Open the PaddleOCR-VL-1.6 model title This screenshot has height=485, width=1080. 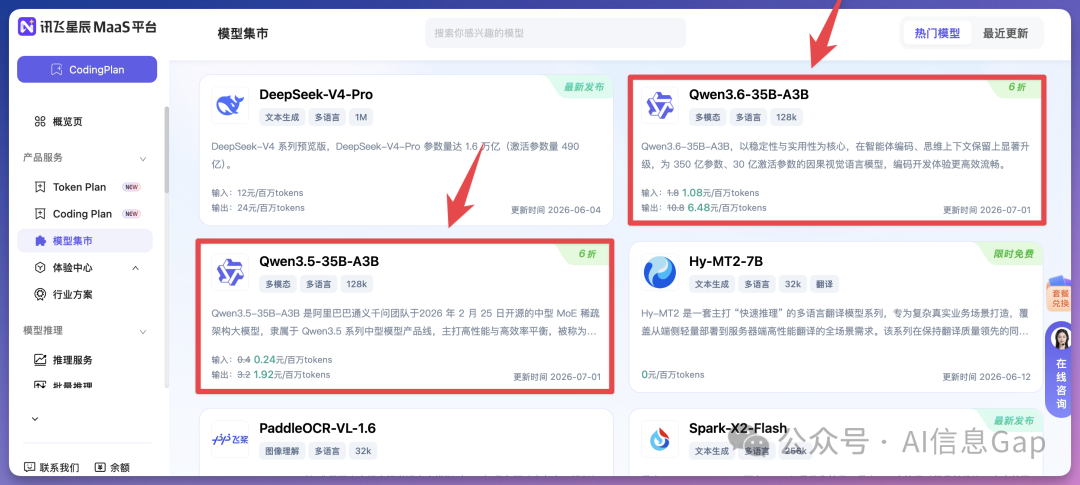318,429
